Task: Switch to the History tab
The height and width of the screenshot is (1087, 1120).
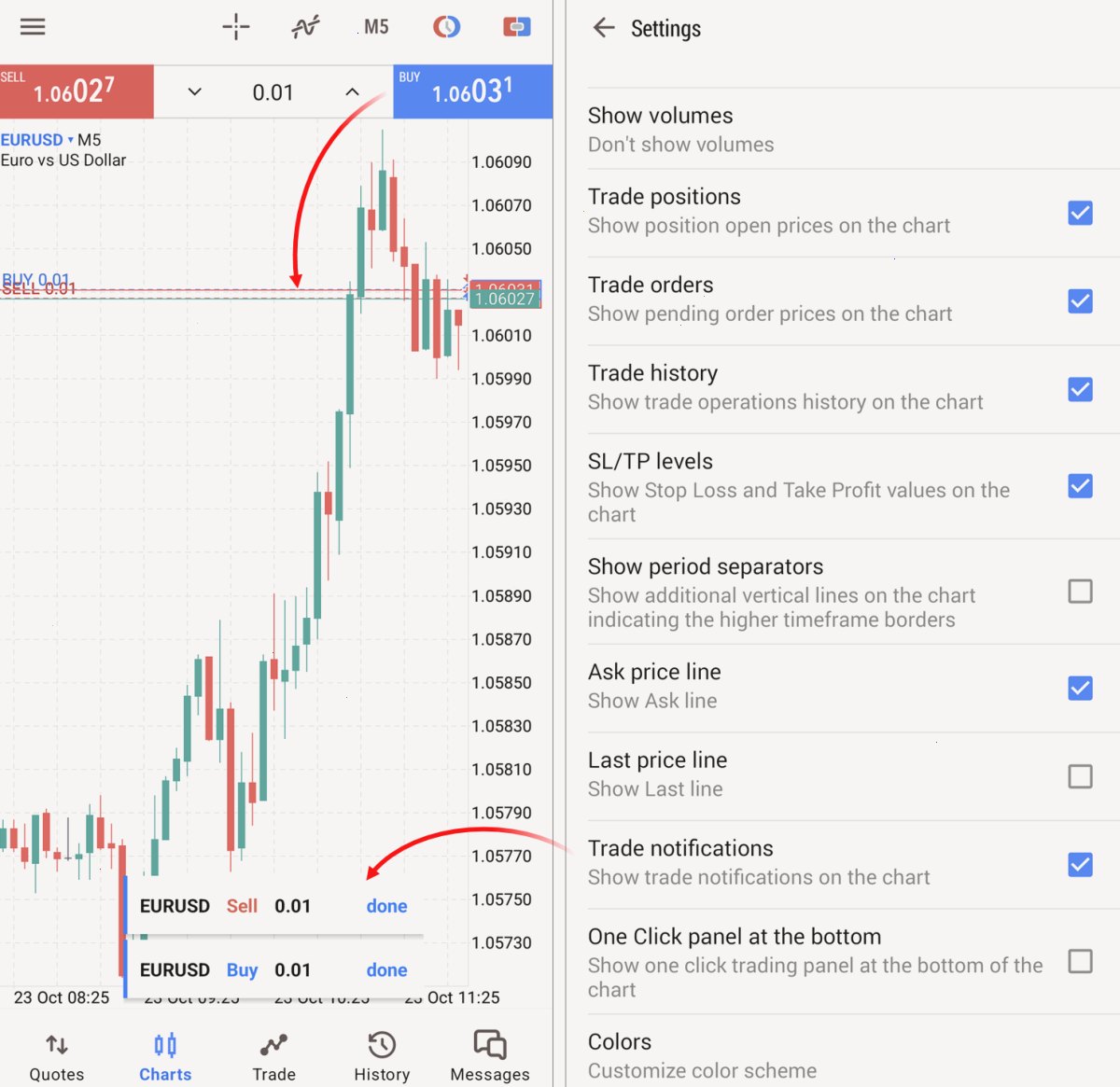Action: point(382,1057)
